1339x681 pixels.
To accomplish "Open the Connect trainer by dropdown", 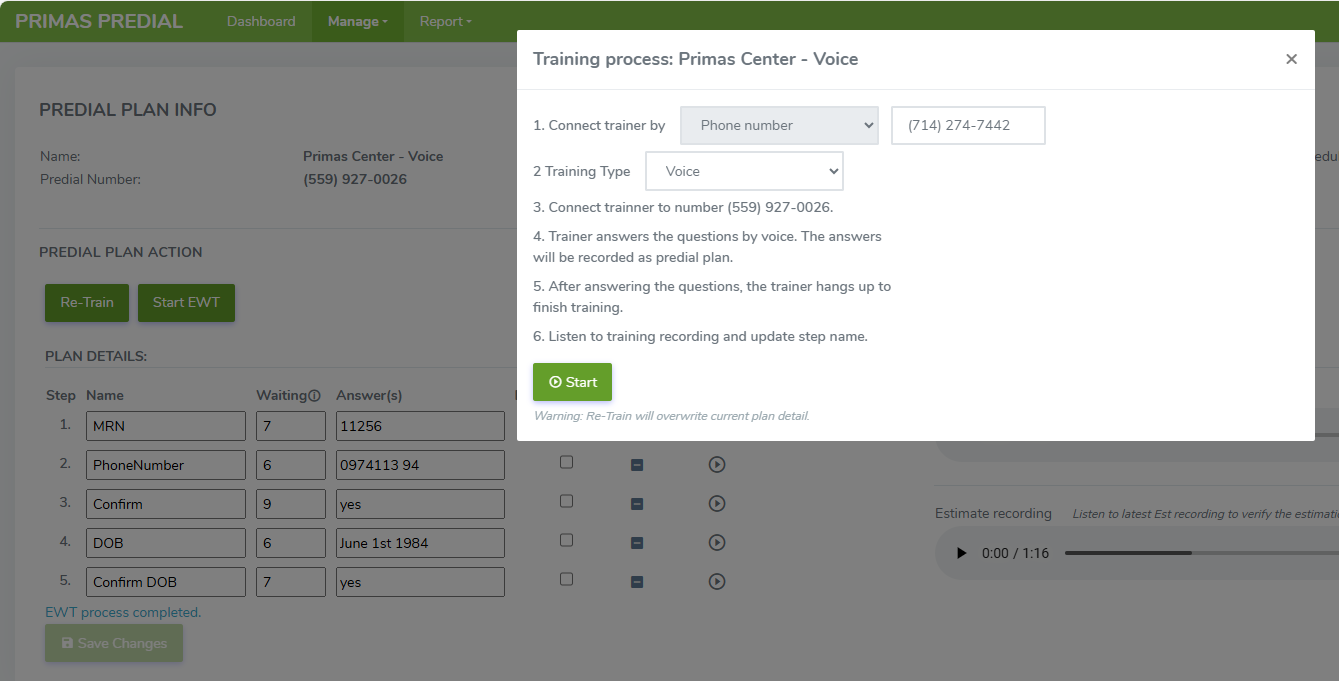I will [x=779, y=126].
